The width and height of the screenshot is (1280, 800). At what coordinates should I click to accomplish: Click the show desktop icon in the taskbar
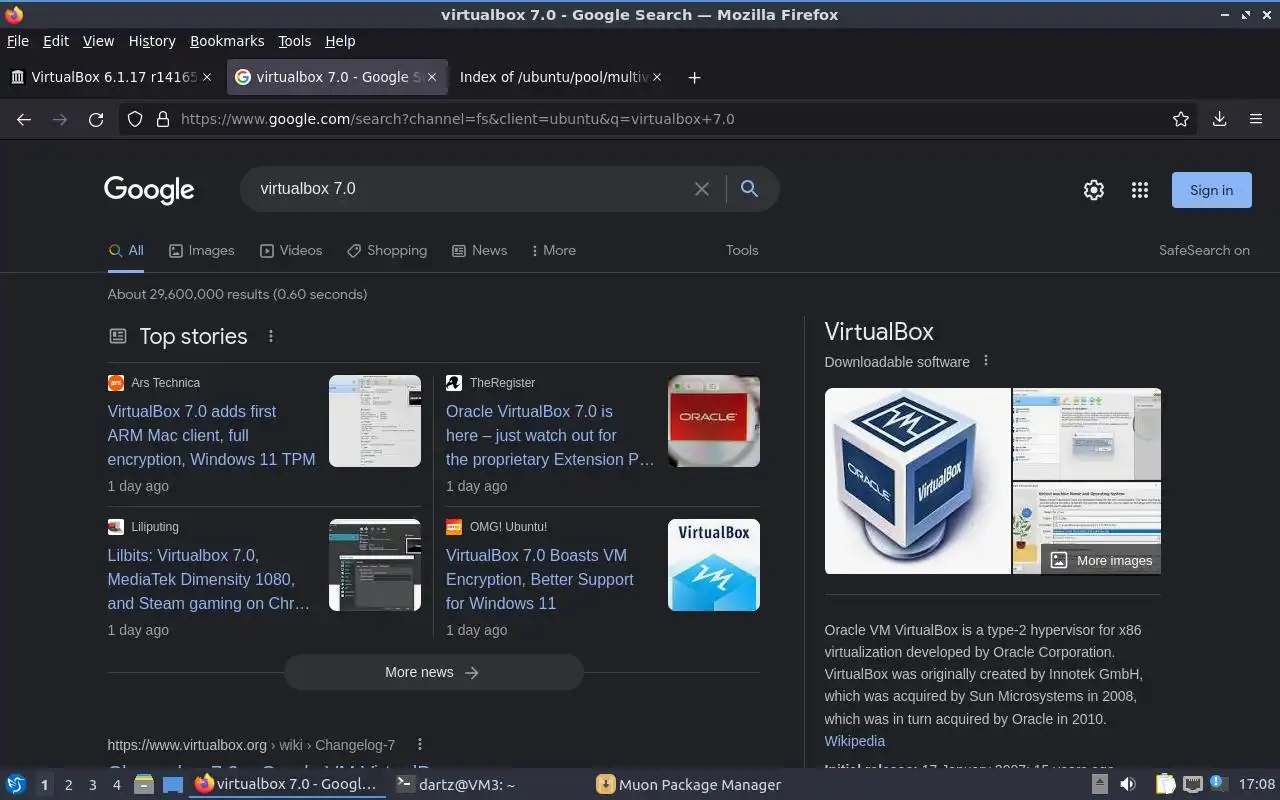pos(174,784)
